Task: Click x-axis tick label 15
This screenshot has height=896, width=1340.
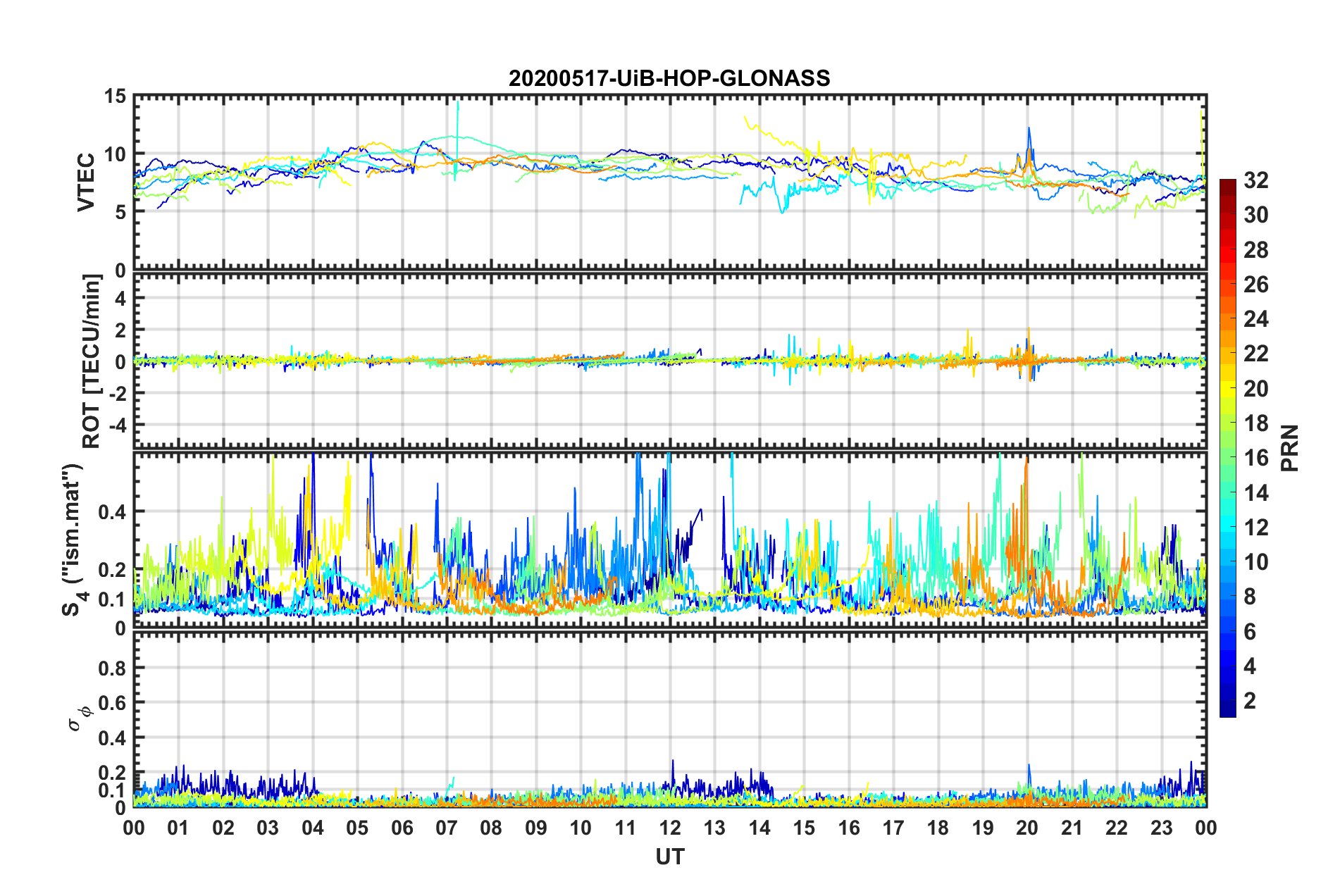Action: [804, 828]
